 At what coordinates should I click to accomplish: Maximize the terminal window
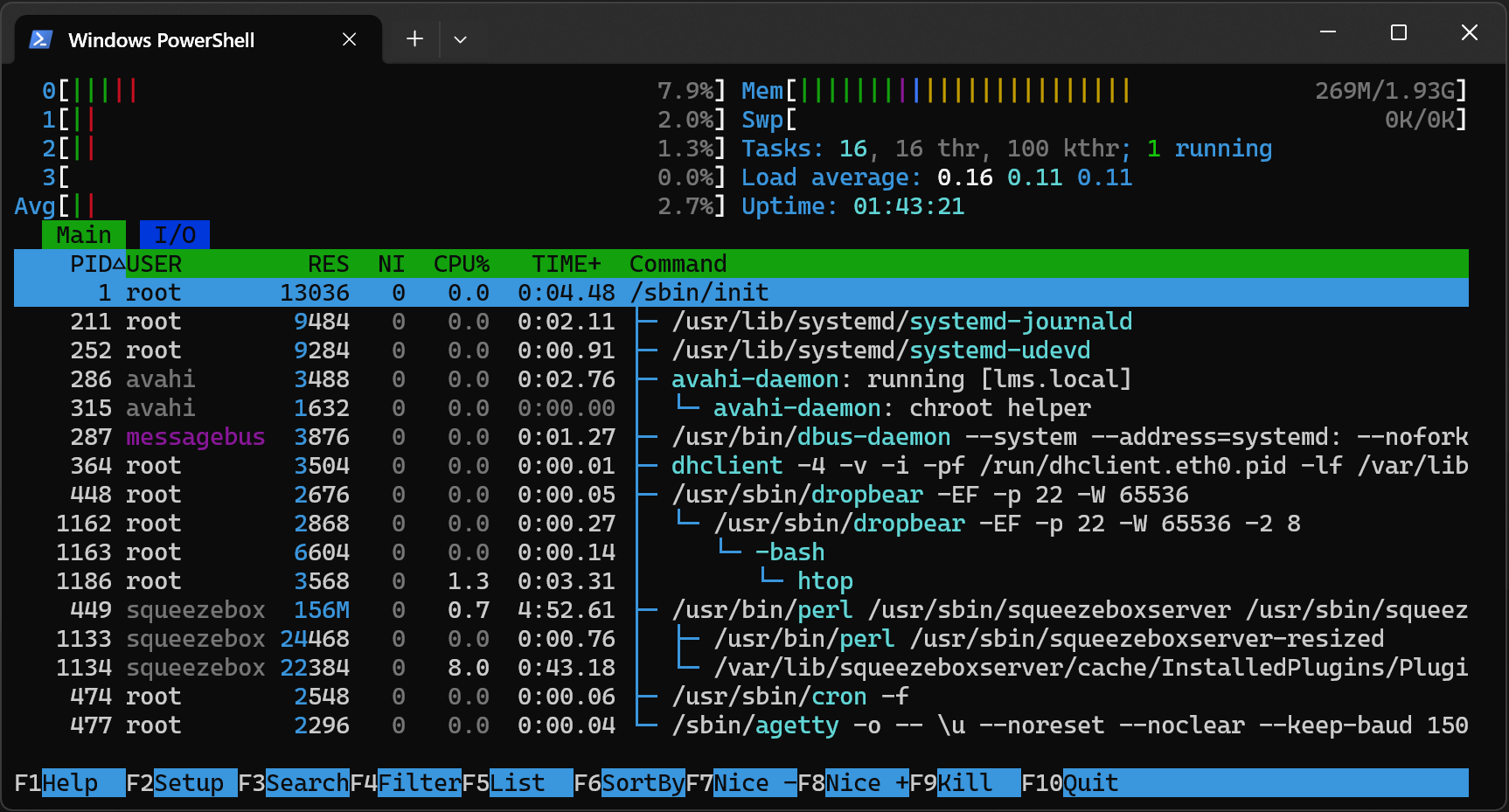click(1398, 33)
